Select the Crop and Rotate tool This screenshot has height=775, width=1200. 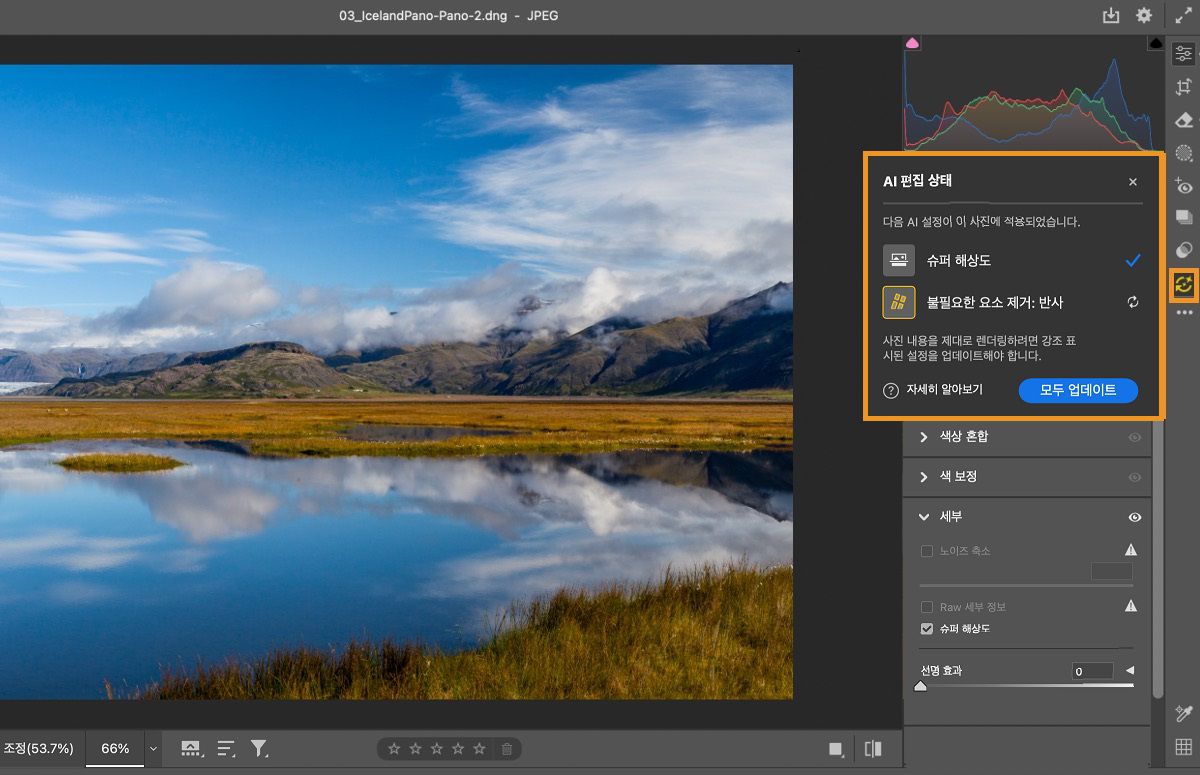tap(1184, 87)
